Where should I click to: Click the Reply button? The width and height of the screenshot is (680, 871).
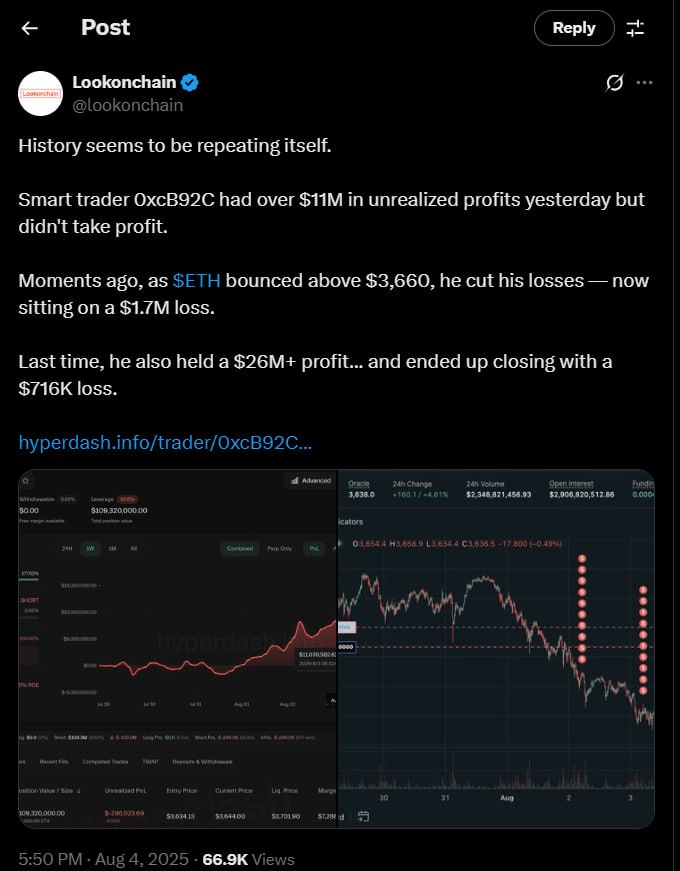[x=574, y=28]
